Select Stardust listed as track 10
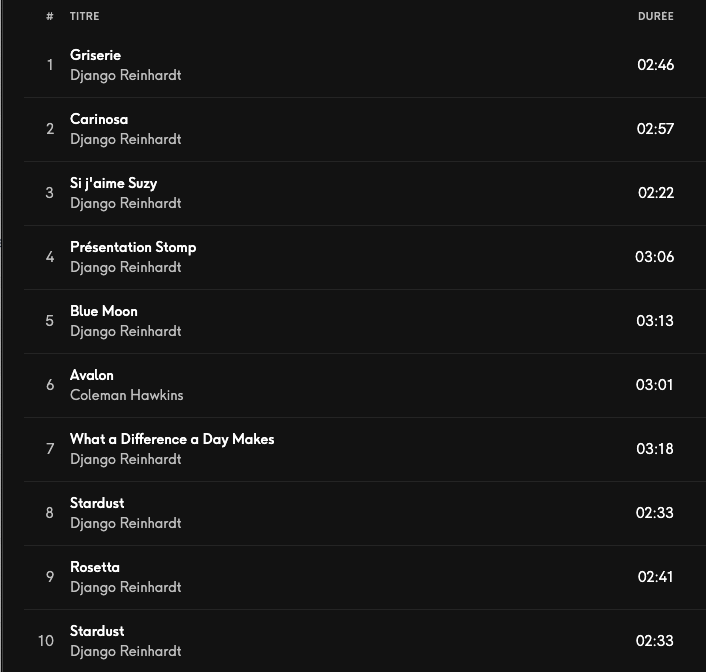706x672 pixels. tap(97, 631)
